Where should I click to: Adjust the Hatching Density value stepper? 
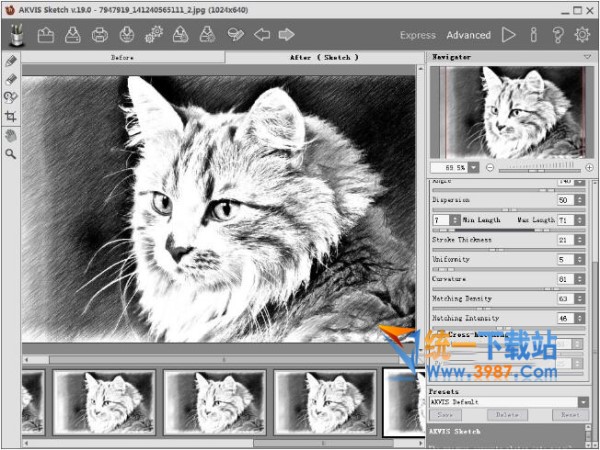point(580,299)
